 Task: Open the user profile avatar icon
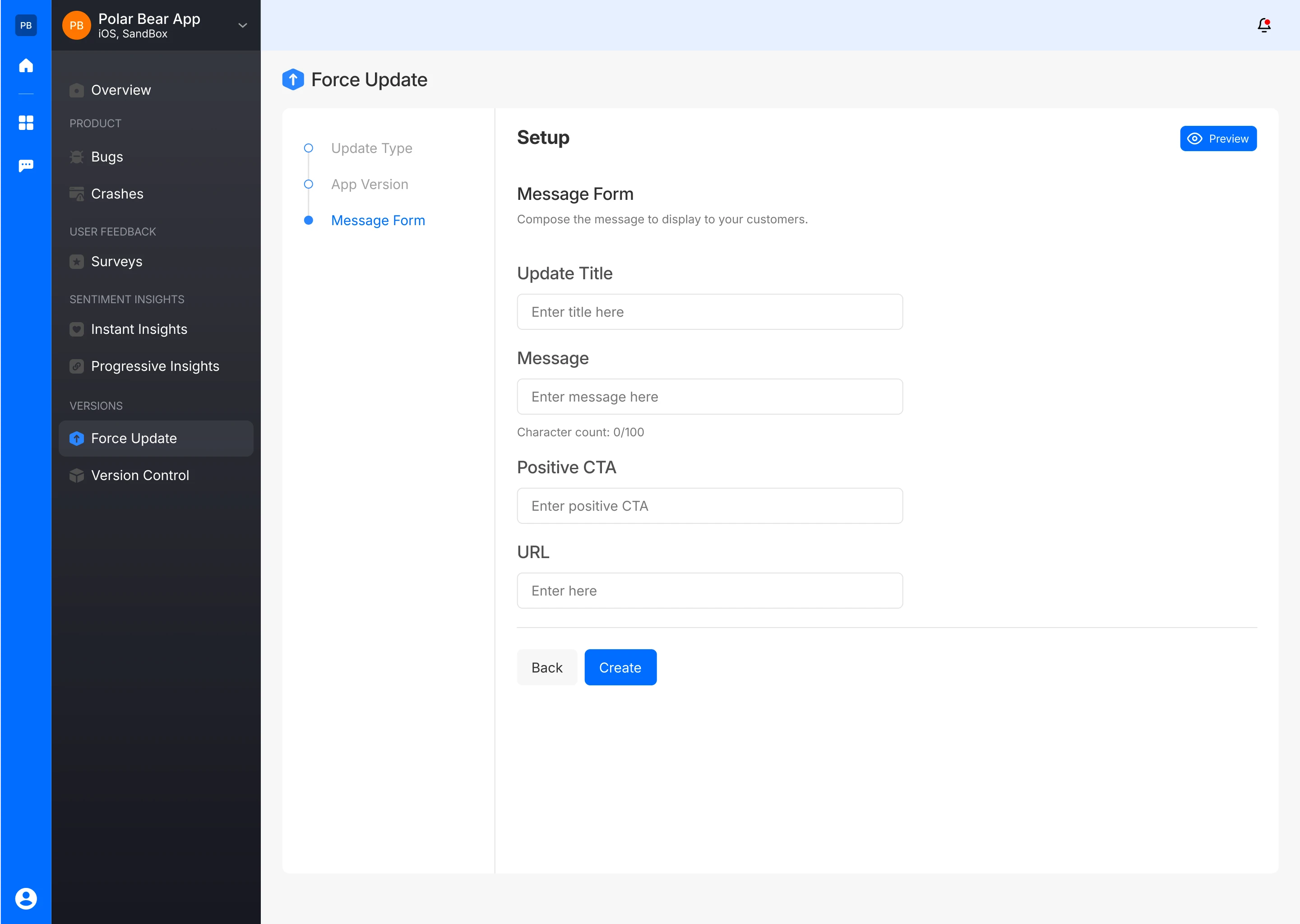pos(26,898)
